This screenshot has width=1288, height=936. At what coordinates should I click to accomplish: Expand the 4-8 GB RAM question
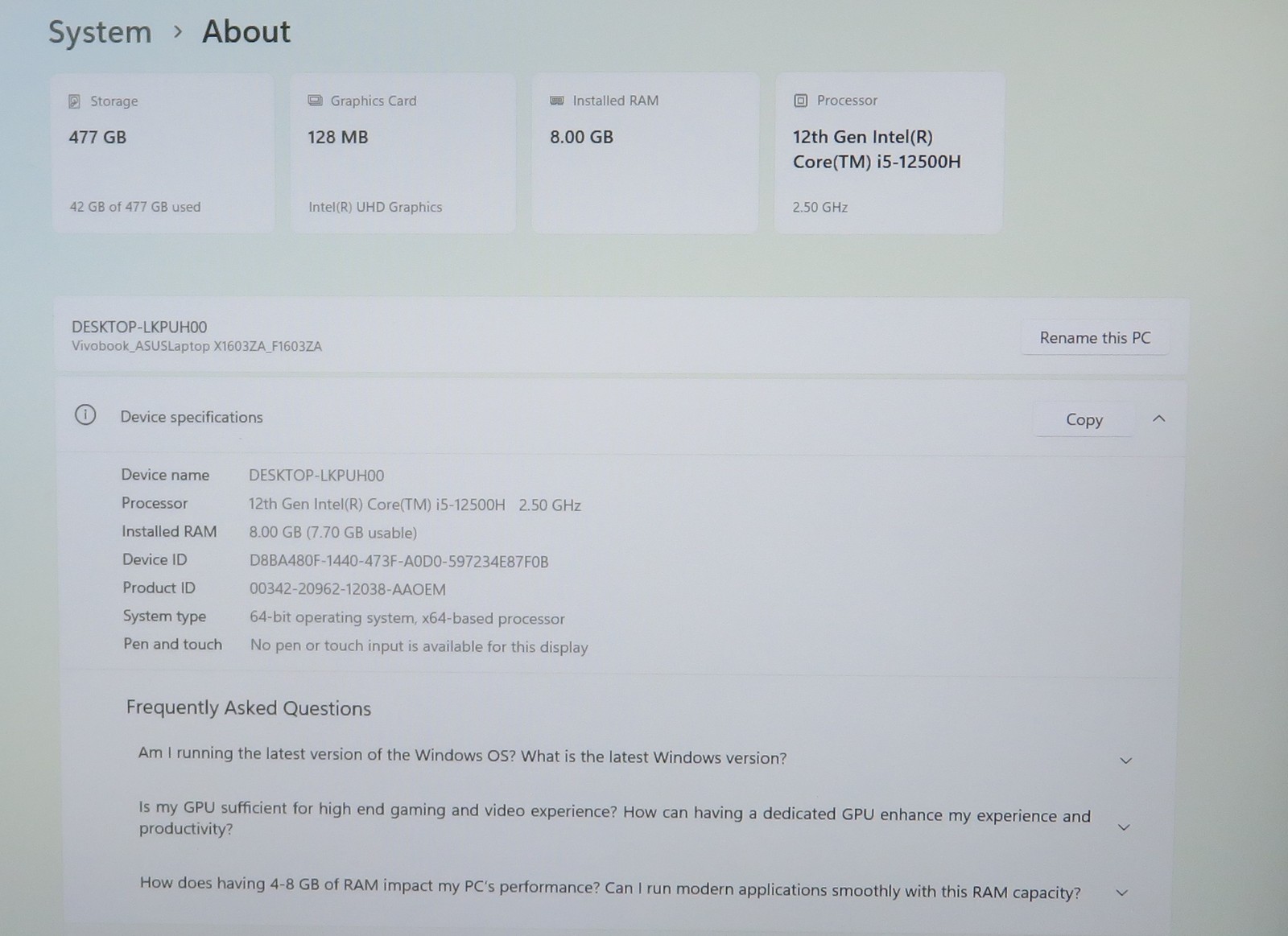(x=1122, y=893)
